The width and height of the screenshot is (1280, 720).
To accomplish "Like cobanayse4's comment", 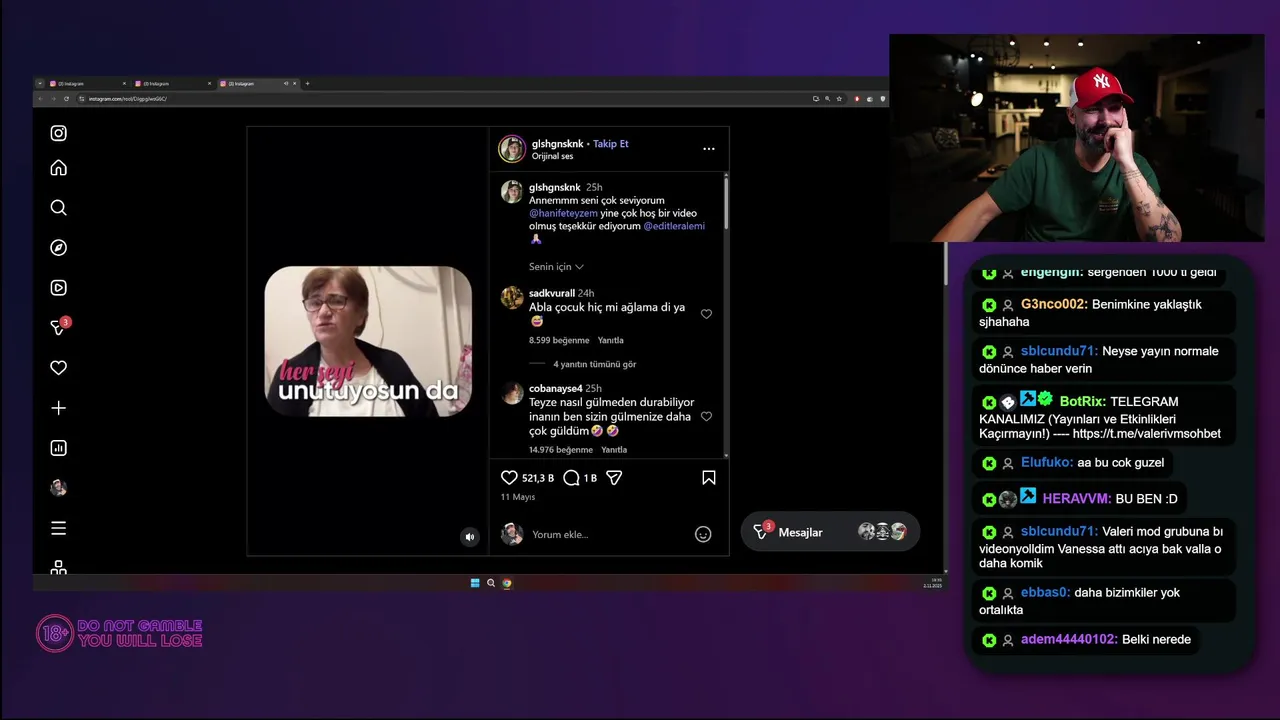I will click(x=706, y=416).
